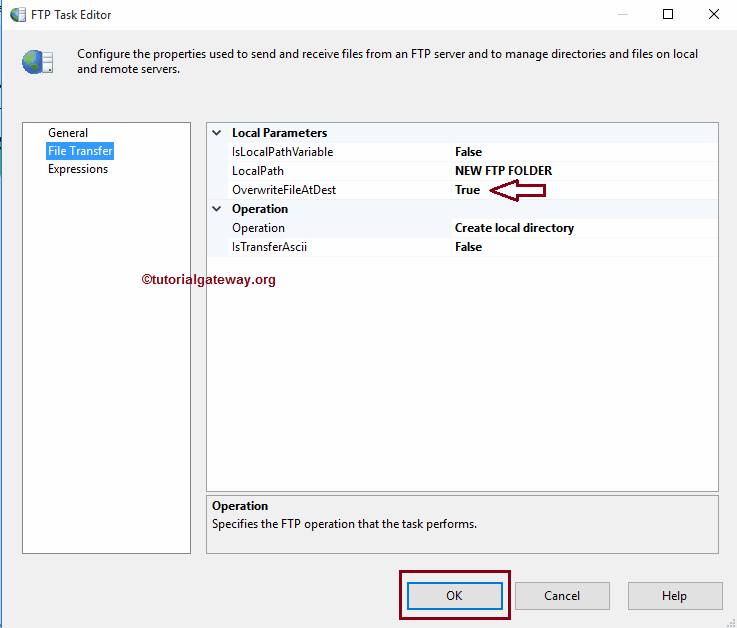Select the File Transfer page
Image resolution: width=737 pixels, height=628 pixels.
coord(80,151)
